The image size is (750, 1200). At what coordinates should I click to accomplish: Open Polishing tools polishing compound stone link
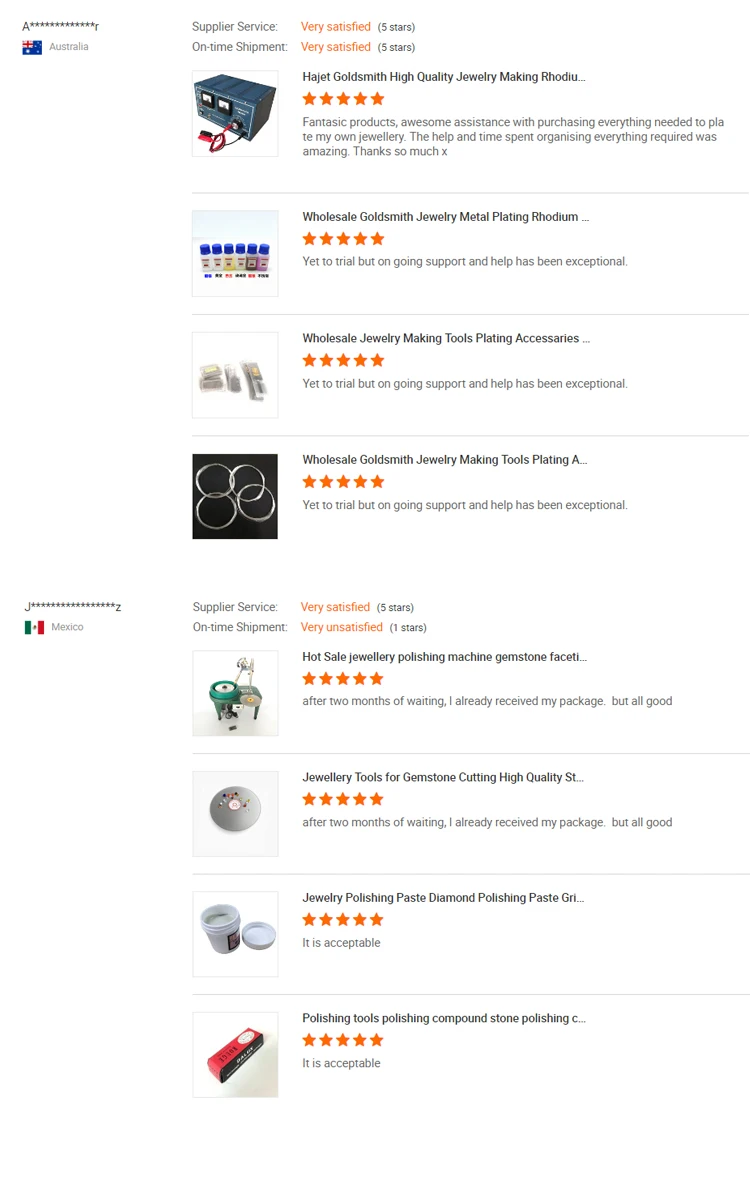(444, 1018)
